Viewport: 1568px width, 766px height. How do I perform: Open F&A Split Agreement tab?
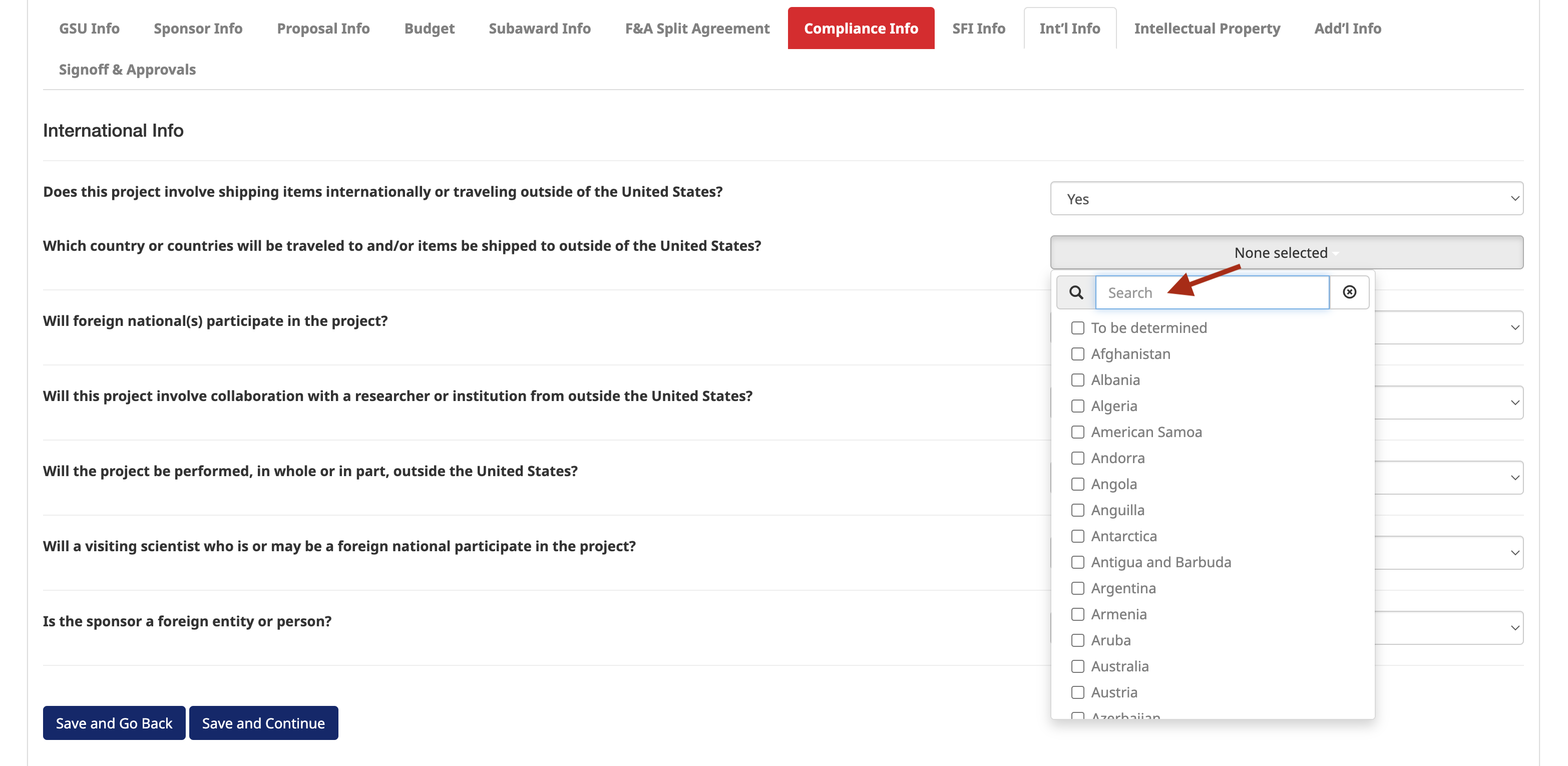(x=697, y=29)
